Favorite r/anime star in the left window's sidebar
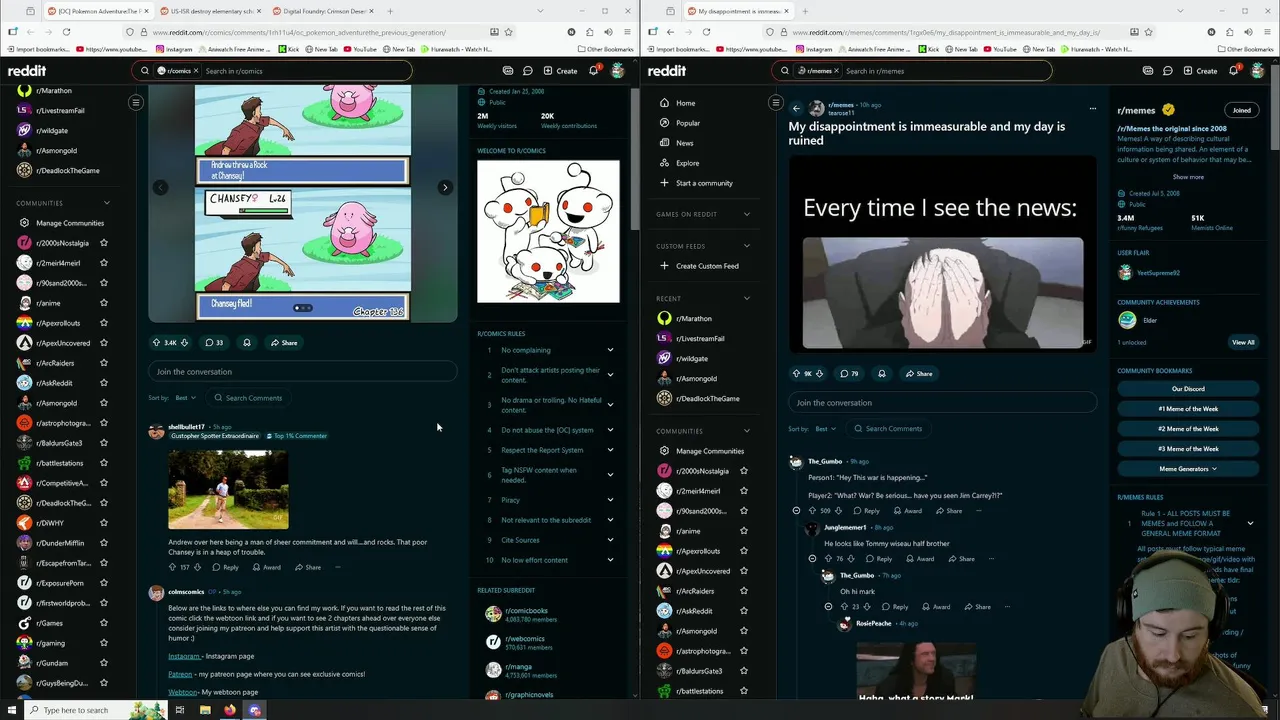The width and height of the screenshot is (1280, 720). pyautogui.click(x=104, y=303)
